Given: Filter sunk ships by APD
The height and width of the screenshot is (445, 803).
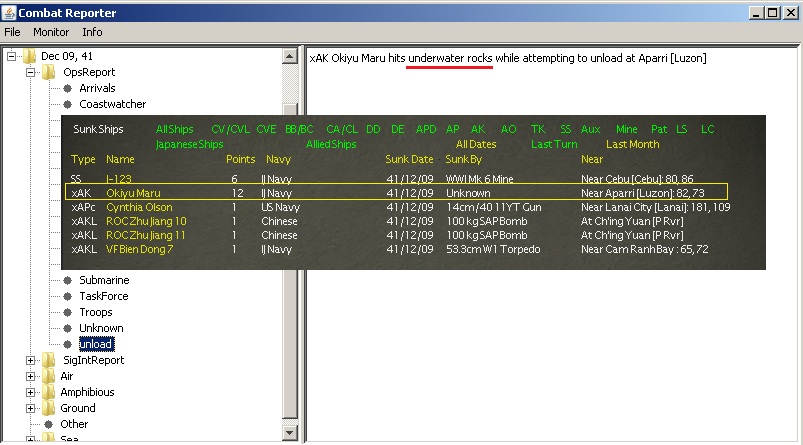Looking at the screenshot, I should coord(426,129).
